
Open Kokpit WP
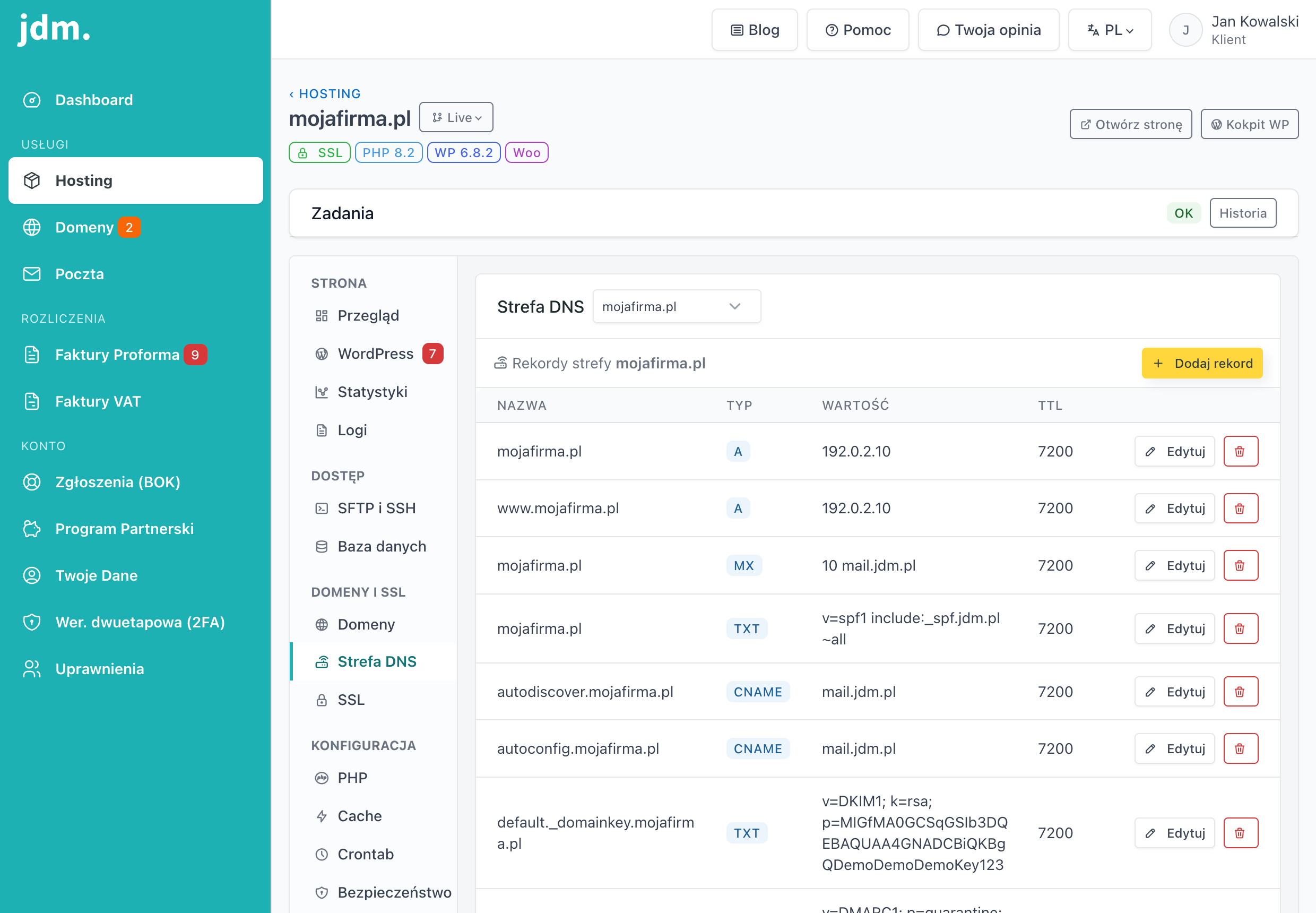pos(1249,124)
